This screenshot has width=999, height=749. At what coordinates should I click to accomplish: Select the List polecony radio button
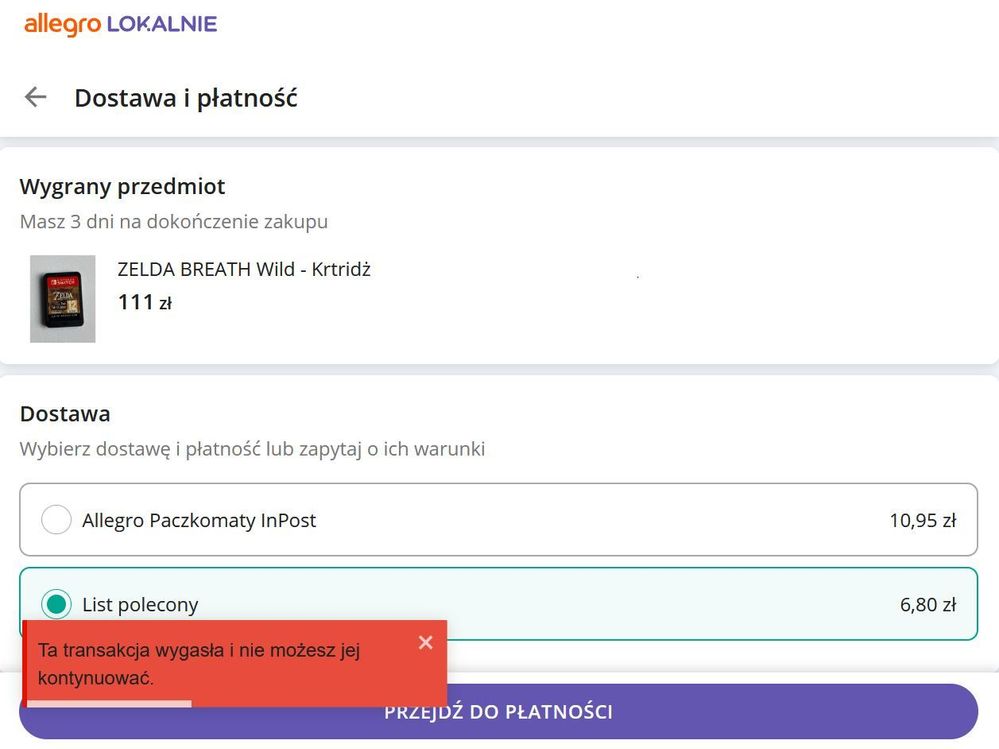click(56, 604)
